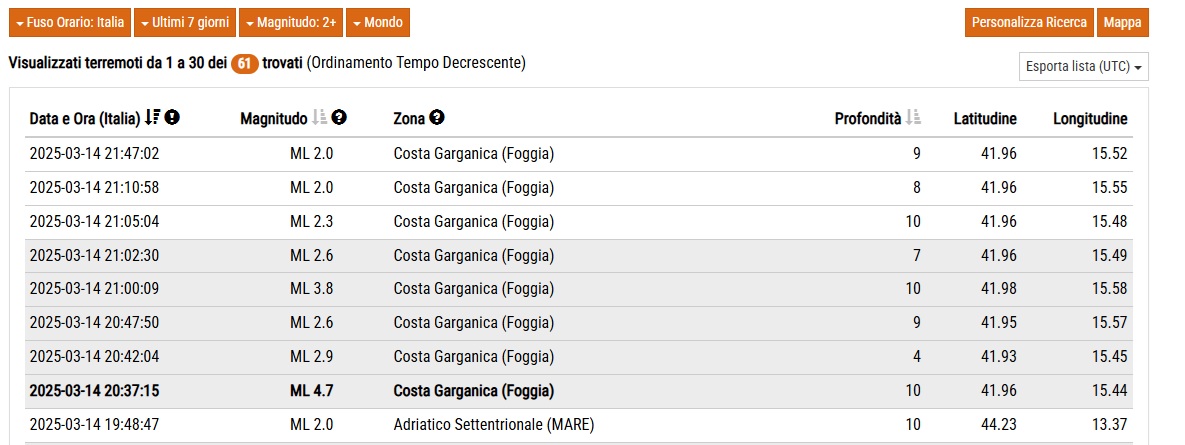
Task: Expand the Ultimi 7 giorni time filter
Action: tap(185, 23)
